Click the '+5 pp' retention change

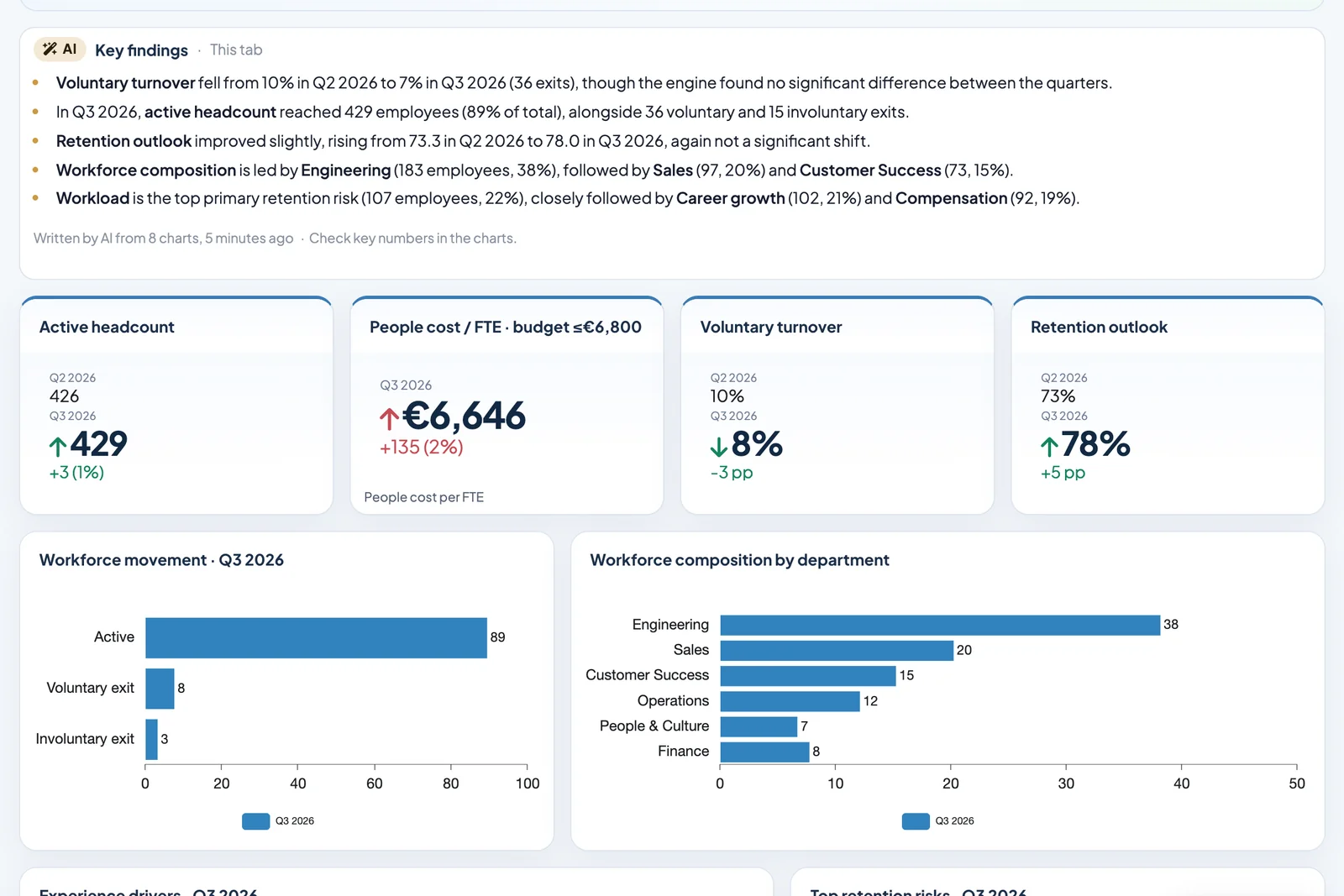pyautogui.click(x=1063, y=473)
